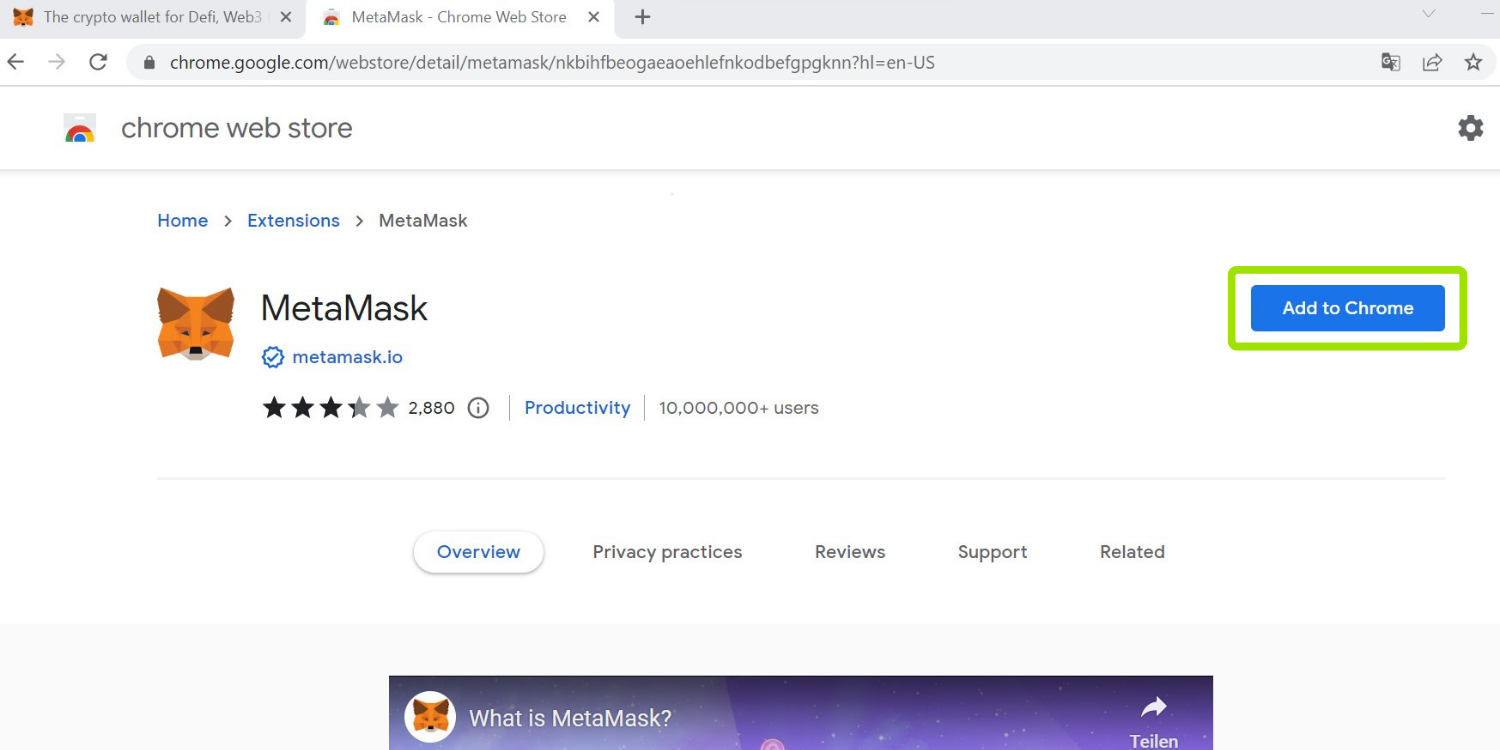Click the browser forward arrow

click(x=57, y=62)
